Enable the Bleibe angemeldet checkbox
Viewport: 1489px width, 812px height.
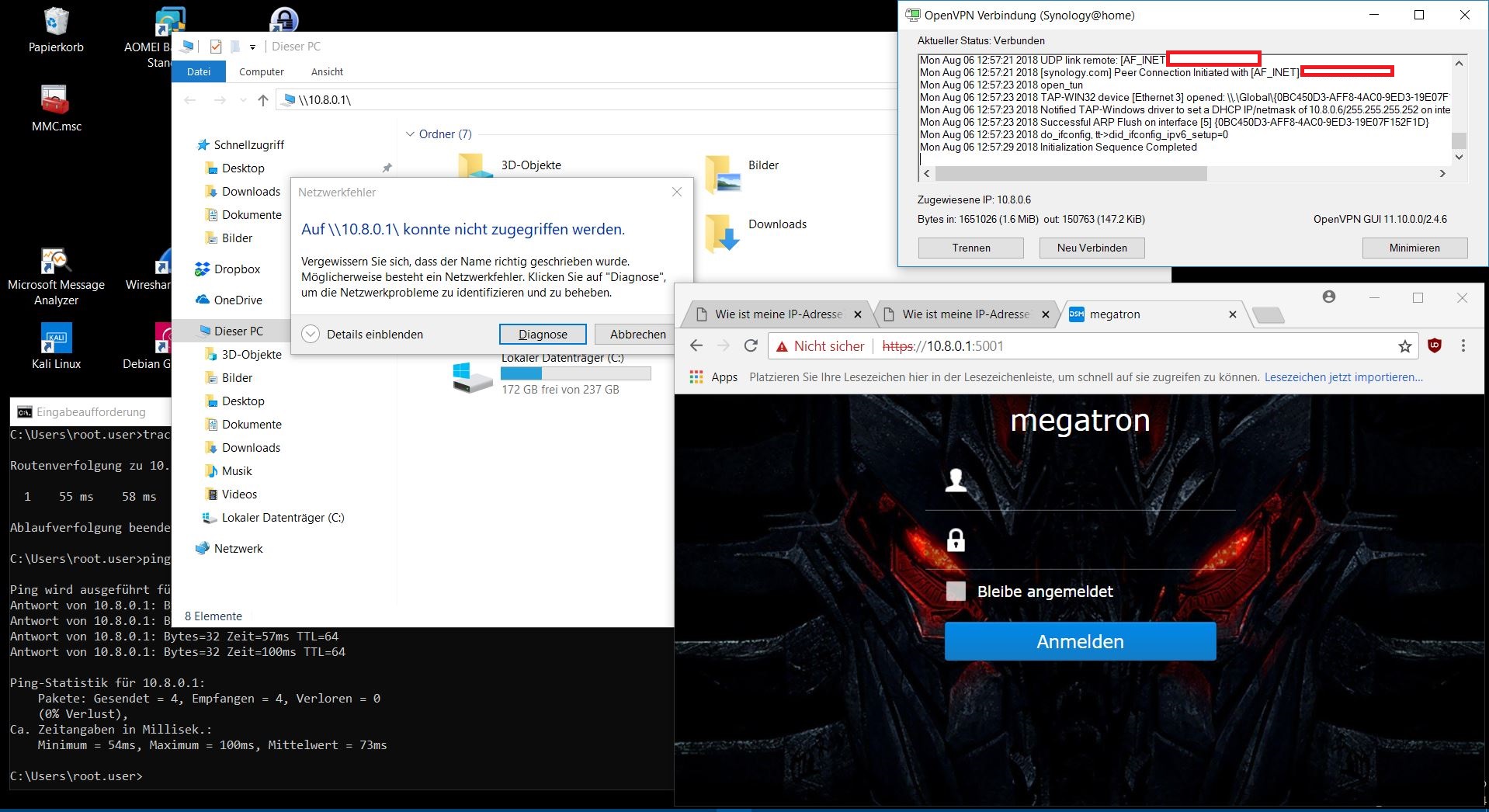956,592
